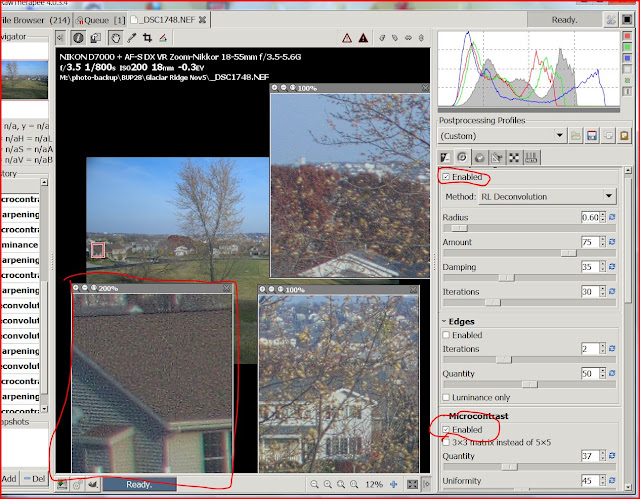Screen dimensions: 640x499
Task: Toggle blue histogram channel
Action: pos(627,58)
